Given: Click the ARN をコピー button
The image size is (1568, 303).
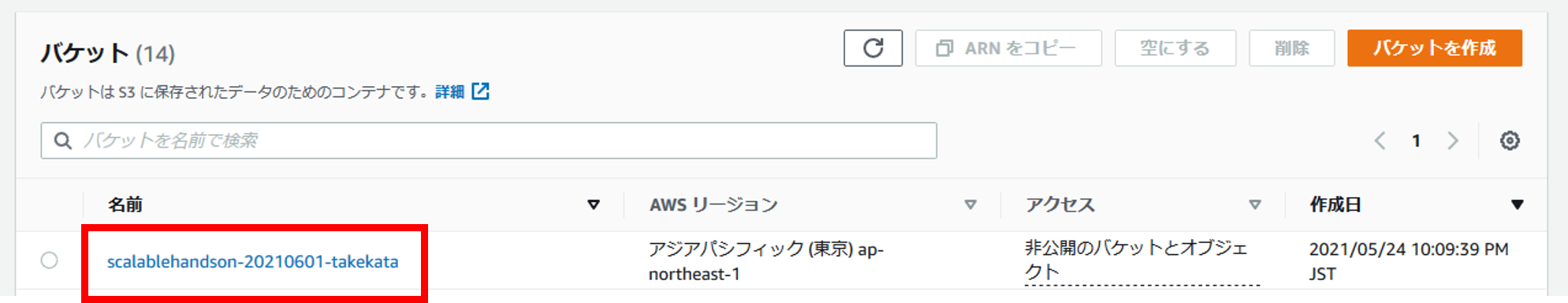Looking at the screenshot, I should (1008, 48).
